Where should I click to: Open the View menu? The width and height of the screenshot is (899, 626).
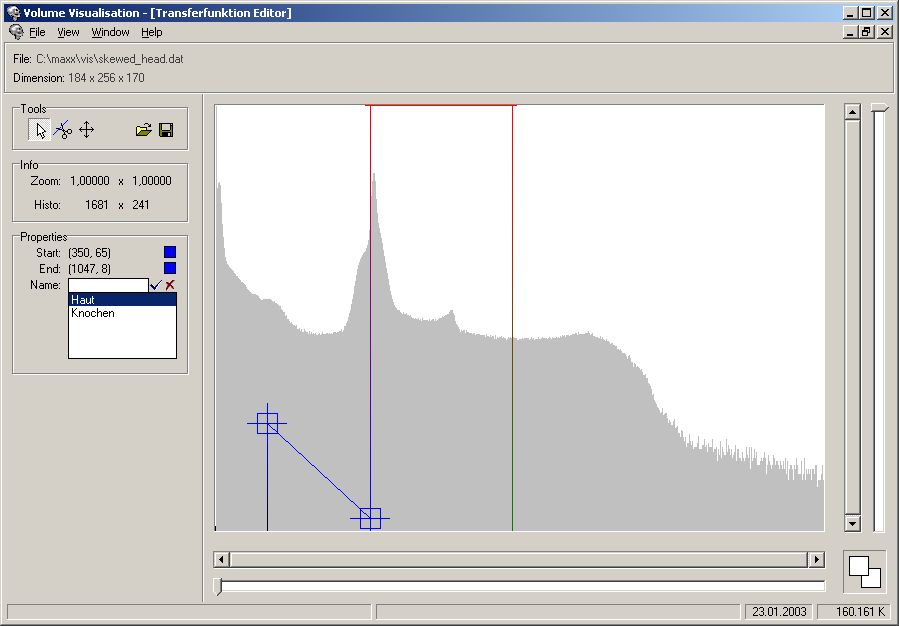(x=68, y=32)
